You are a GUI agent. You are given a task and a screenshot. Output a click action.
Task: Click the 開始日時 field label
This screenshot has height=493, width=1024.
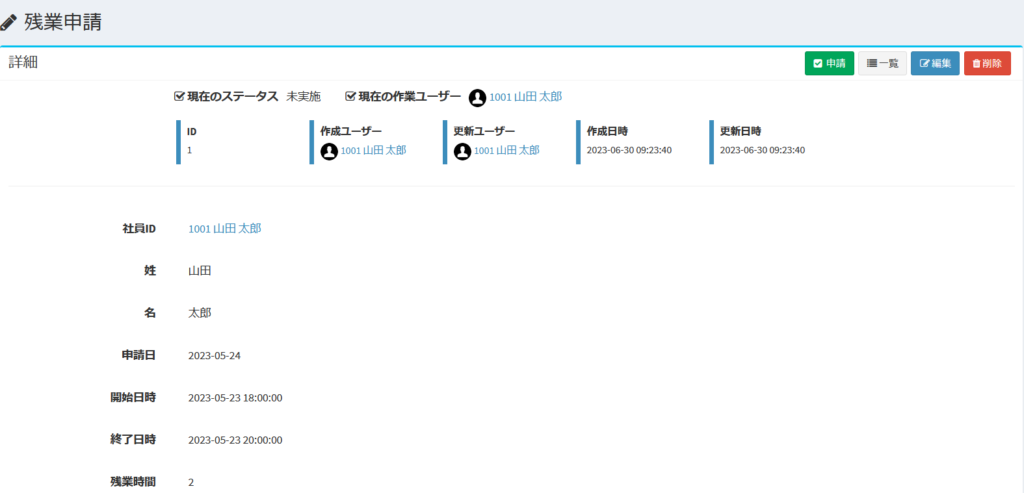(x=133, y=397)
